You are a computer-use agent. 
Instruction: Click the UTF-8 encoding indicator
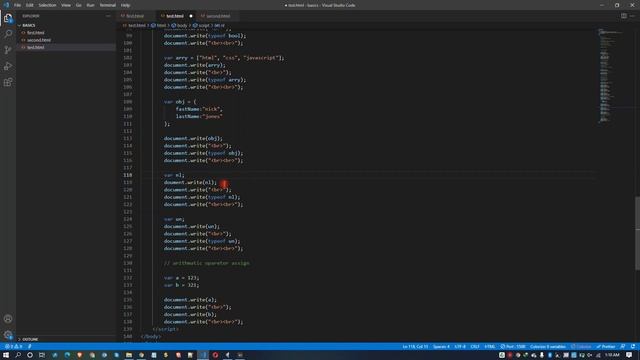click(460, 347)
